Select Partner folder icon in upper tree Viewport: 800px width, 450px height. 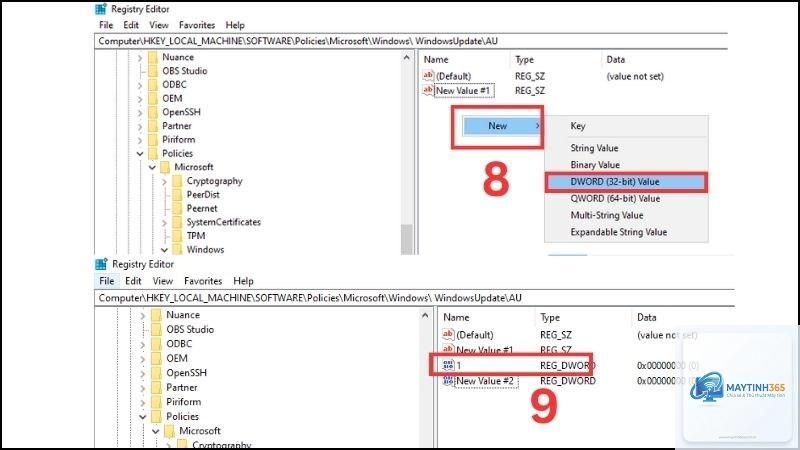tap(153, 126)
